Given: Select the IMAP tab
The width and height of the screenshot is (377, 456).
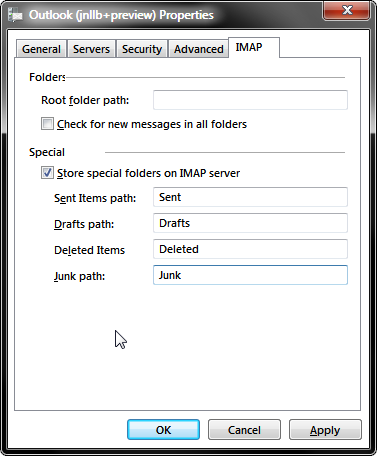Looking at the screenshot, I should point(254,47).
